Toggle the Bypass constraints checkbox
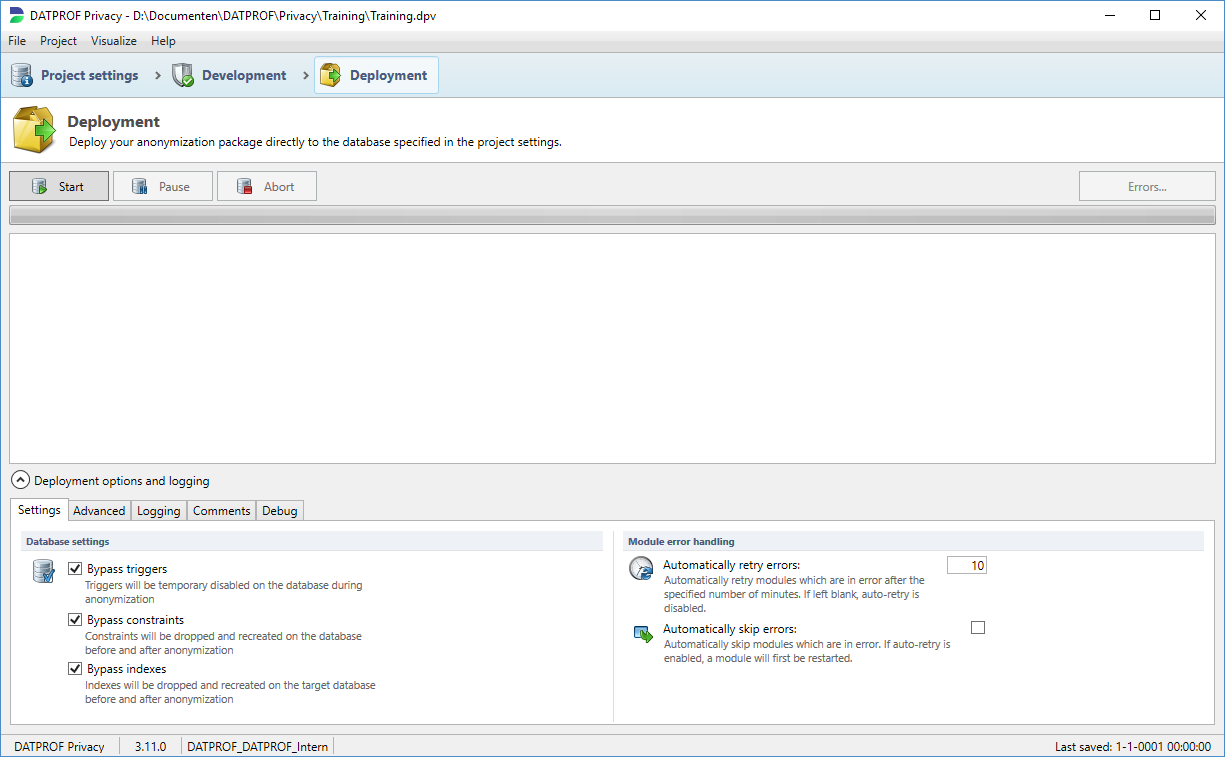This screenshot has width=1225, height=757. tap(75, 620)
